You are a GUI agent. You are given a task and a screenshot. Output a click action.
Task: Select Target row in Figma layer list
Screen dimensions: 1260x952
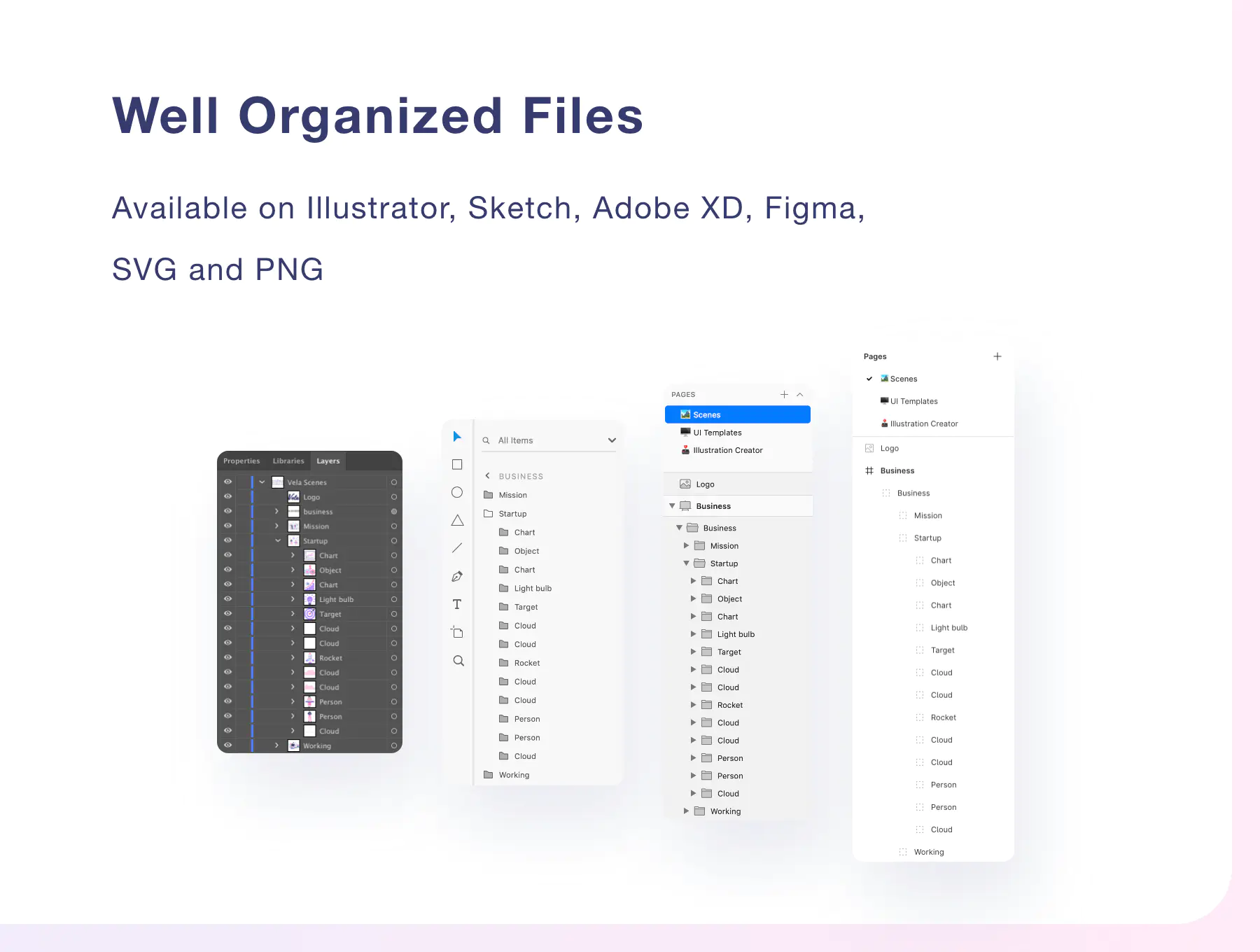tap(933, 650)
